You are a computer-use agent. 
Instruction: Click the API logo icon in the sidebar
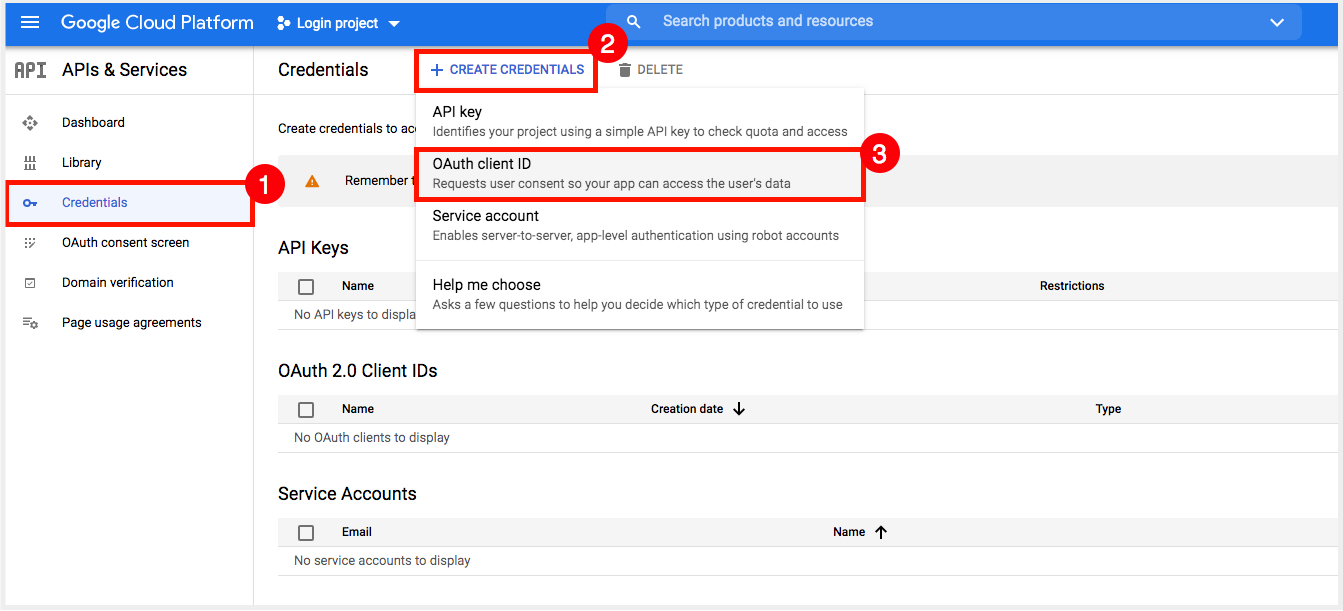(x=30, y=70)
